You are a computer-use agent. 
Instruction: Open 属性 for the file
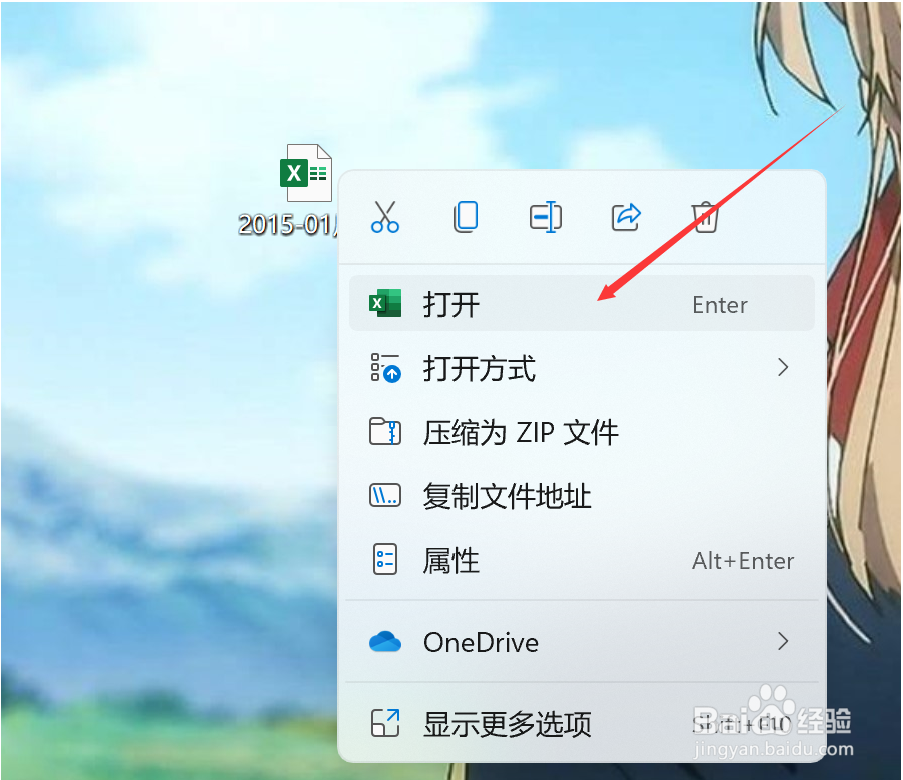point(582,560)
